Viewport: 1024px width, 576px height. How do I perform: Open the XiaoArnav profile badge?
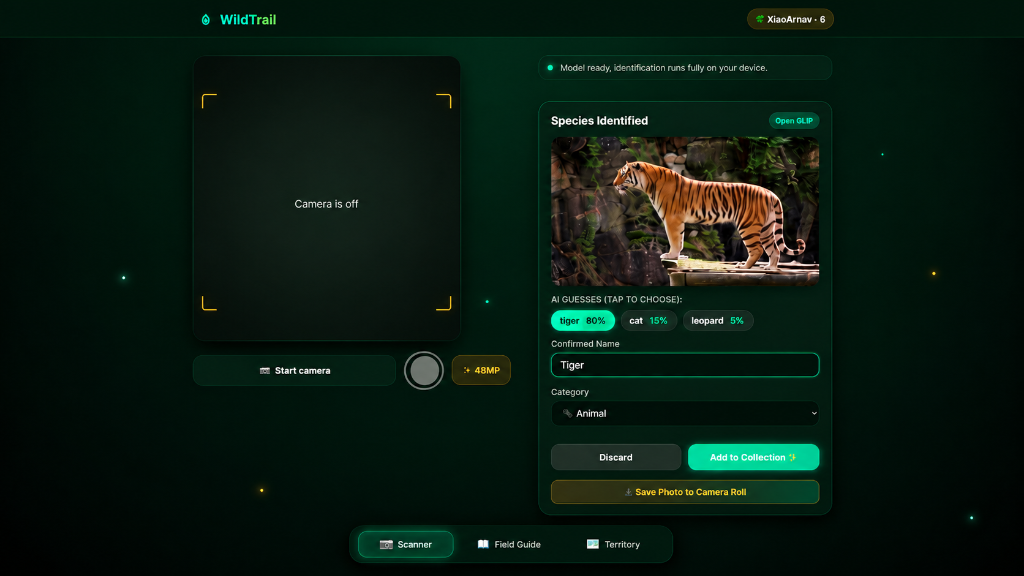pos(790,20)
